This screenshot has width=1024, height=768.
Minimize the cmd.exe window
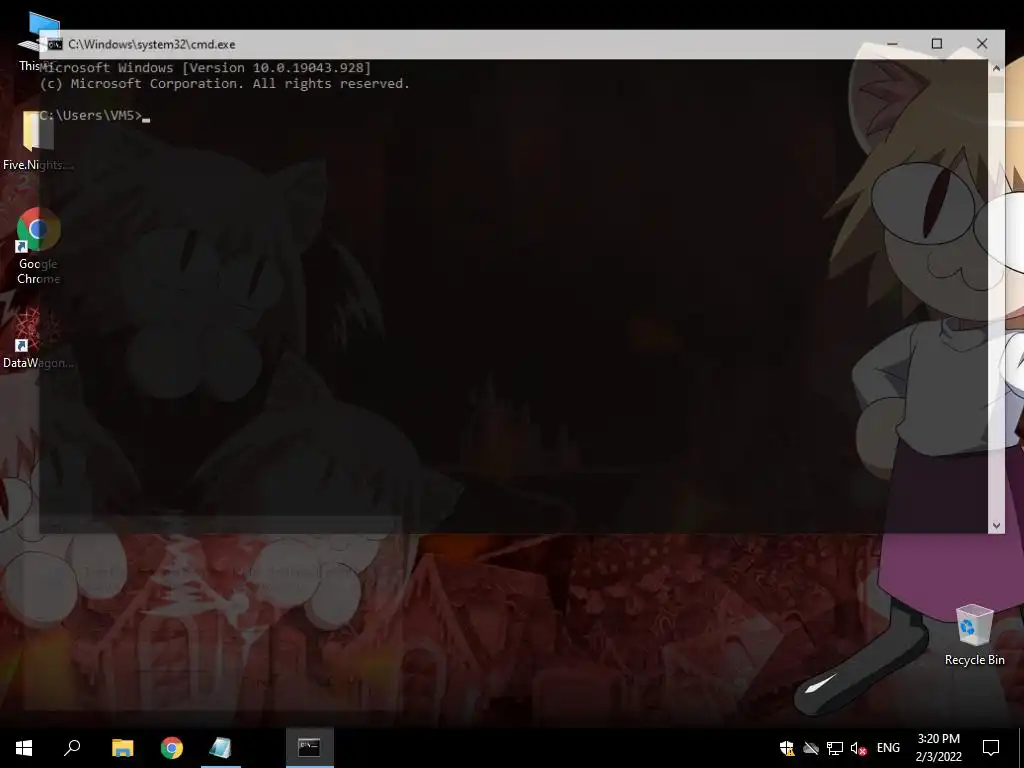coord(892,44)
